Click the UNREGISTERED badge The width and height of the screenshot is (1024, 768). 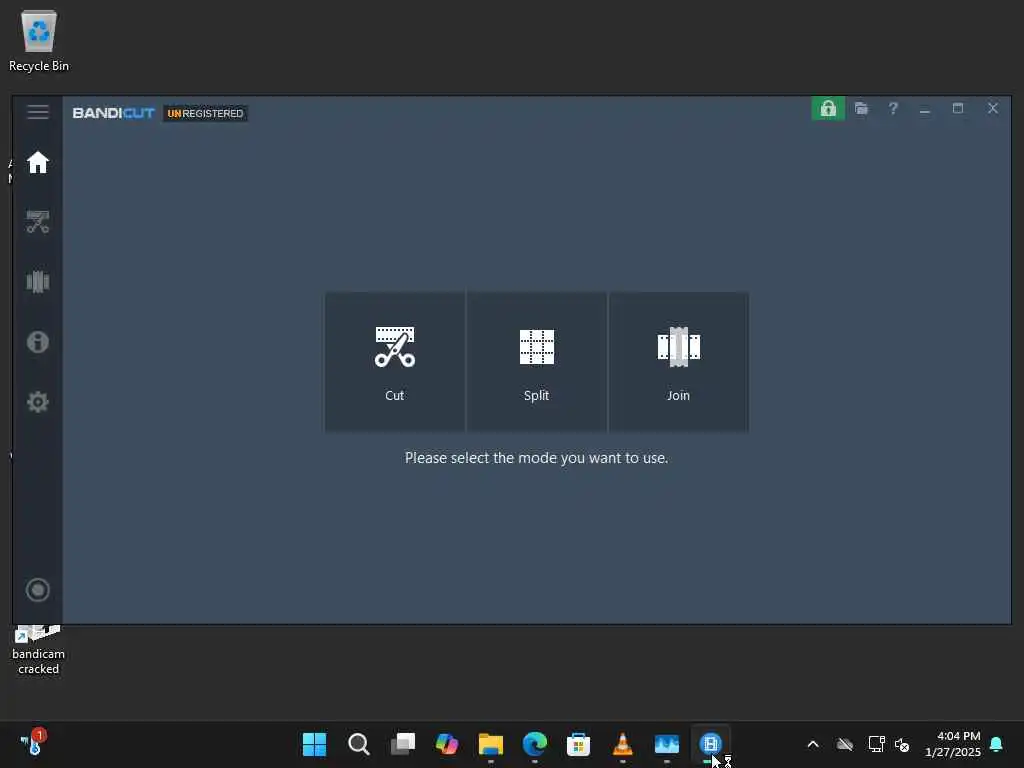[205, 113]
